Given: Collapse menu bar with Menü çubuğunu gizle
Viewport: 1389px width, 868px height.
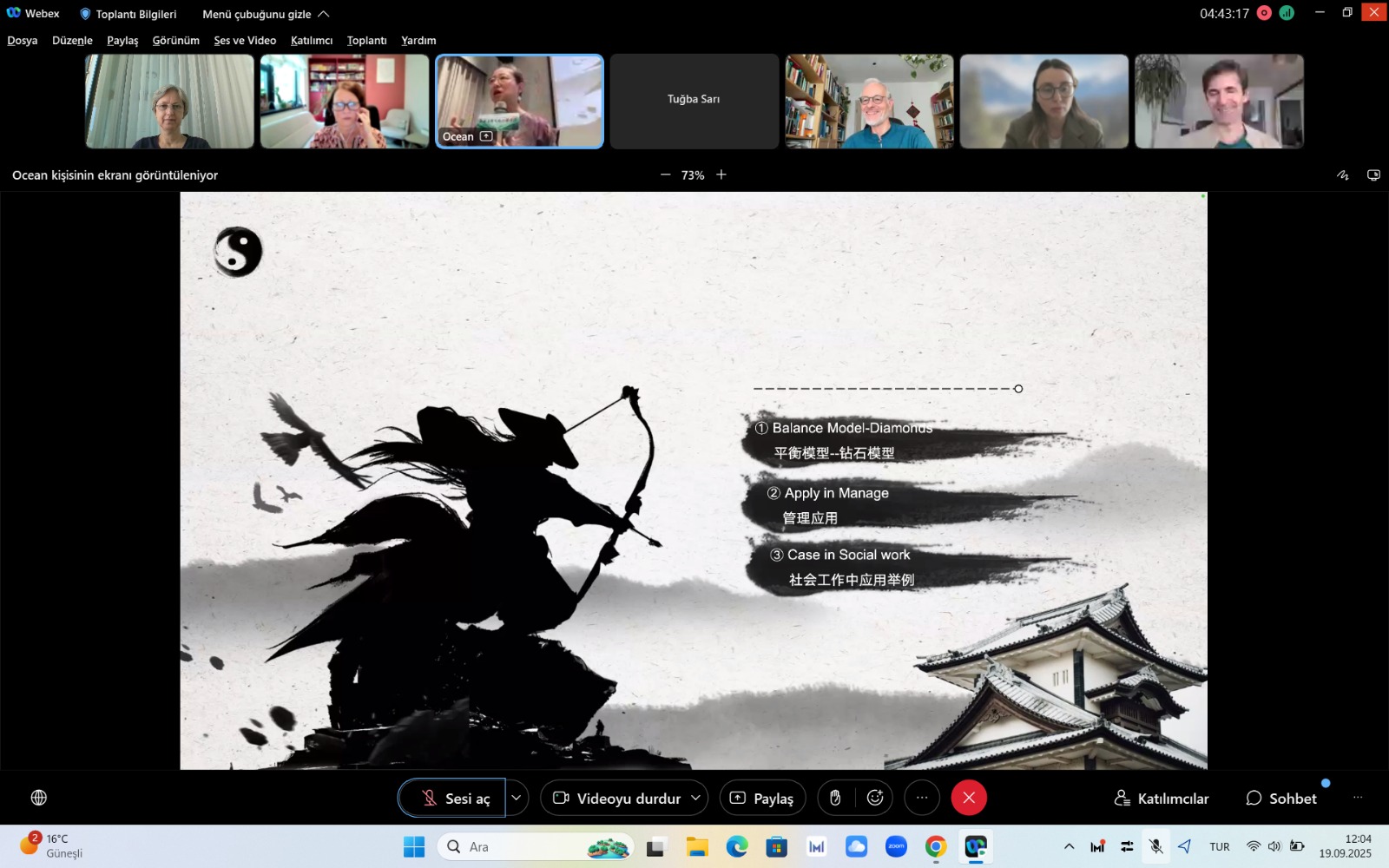Looking at the screenshot, I should pyautogui.click(x=266, y=14).
